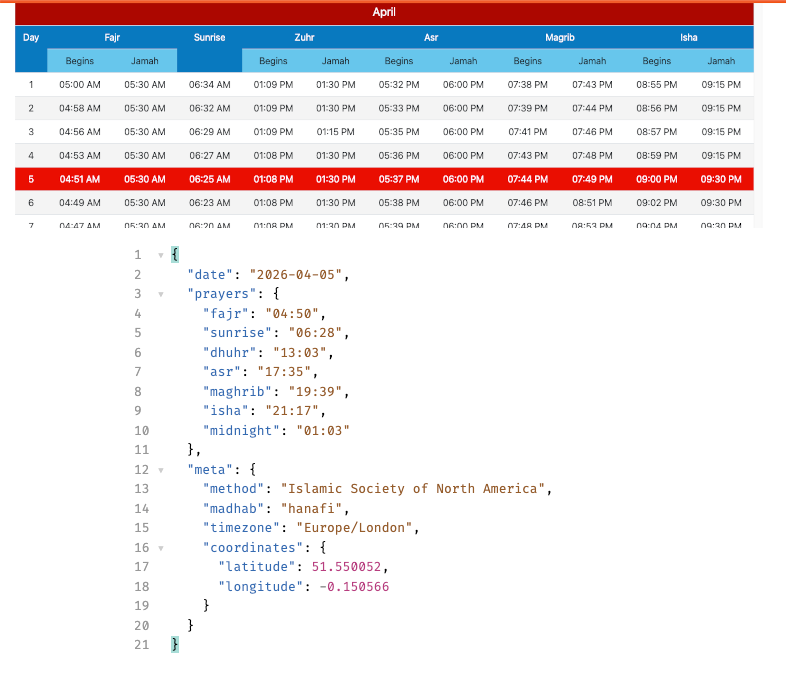
Task: Select Magrib Begins 07:38 PM on day 1
Action: point(527,85)
